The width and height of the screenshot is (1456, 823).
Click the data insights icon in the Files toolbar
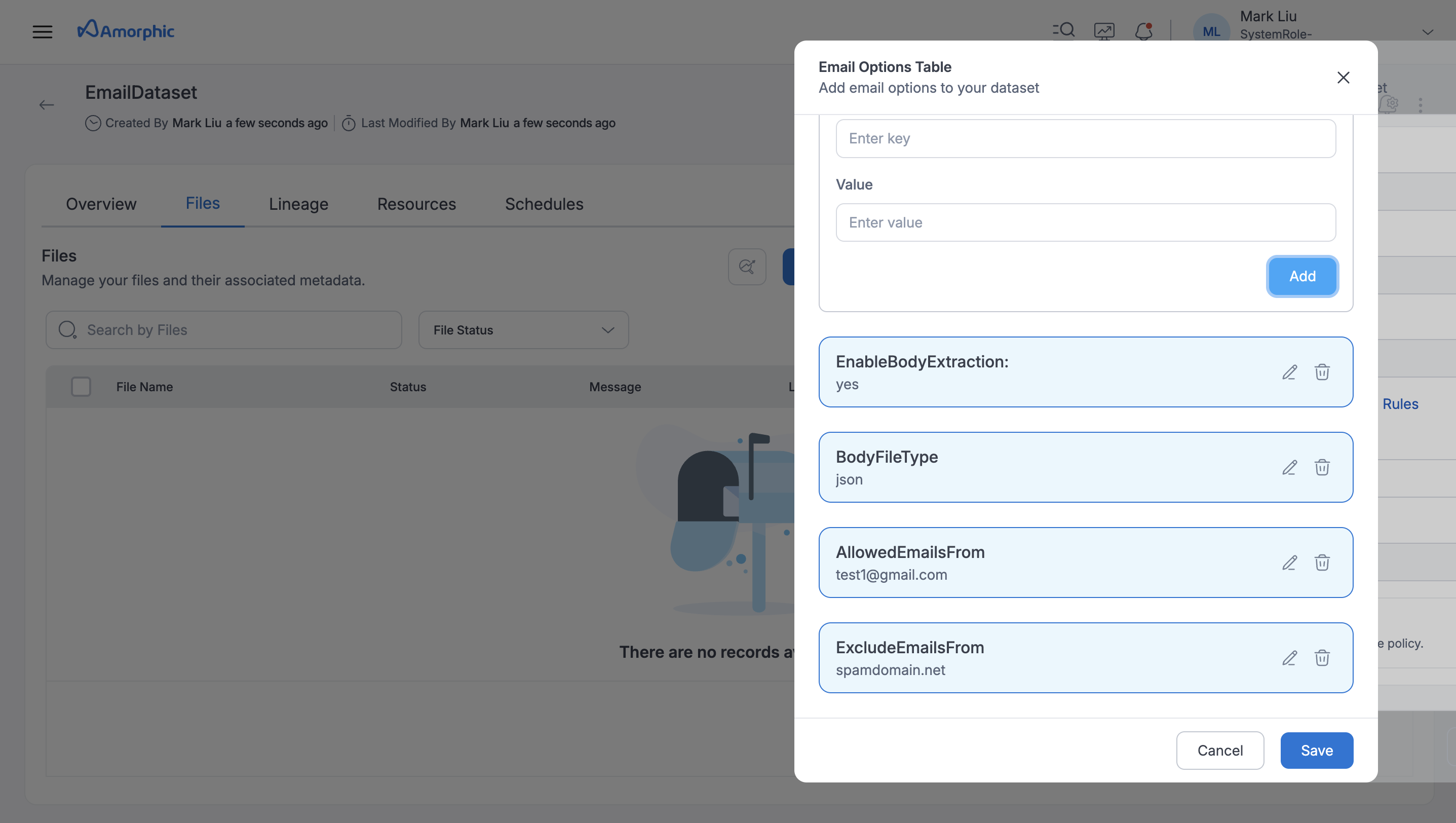point(747,266)
